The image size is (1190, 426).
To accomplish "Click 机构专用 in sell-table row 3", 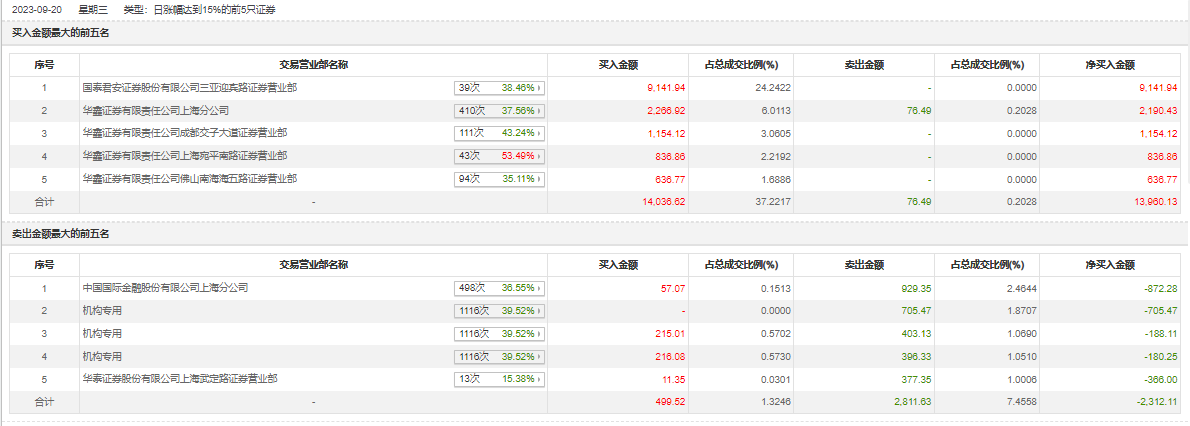I will [x=102, y=334].
